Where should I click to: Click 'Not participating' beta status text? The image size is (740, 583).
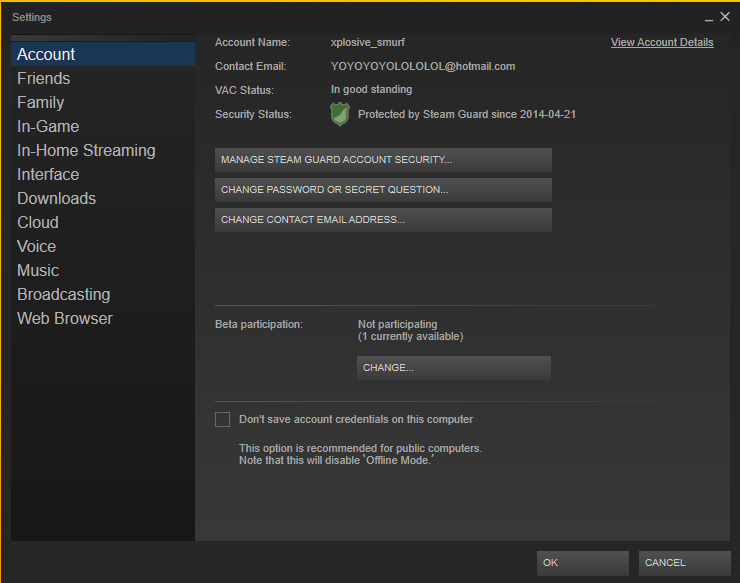tap(397, 324)
